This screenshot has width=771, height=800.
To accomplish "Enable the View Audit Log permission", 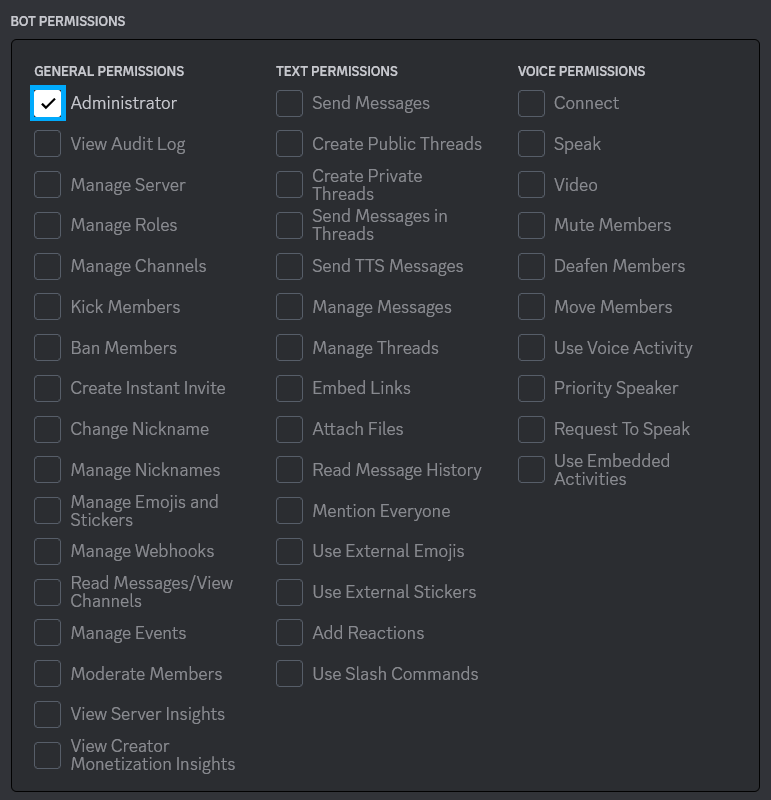I will 47,144.
